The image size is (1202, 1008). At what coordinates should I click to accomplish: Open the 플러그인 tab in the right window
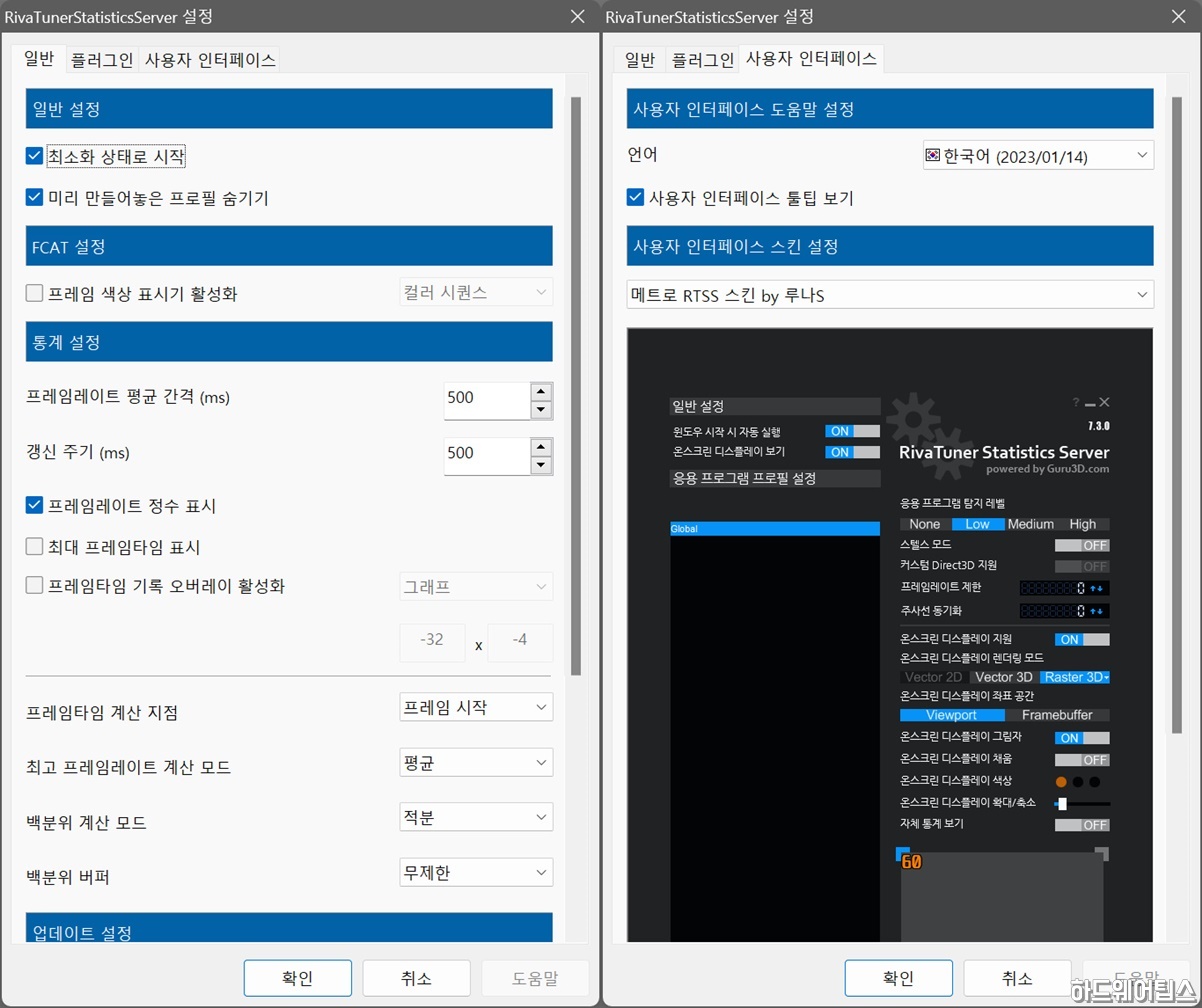tap(703, 60)
